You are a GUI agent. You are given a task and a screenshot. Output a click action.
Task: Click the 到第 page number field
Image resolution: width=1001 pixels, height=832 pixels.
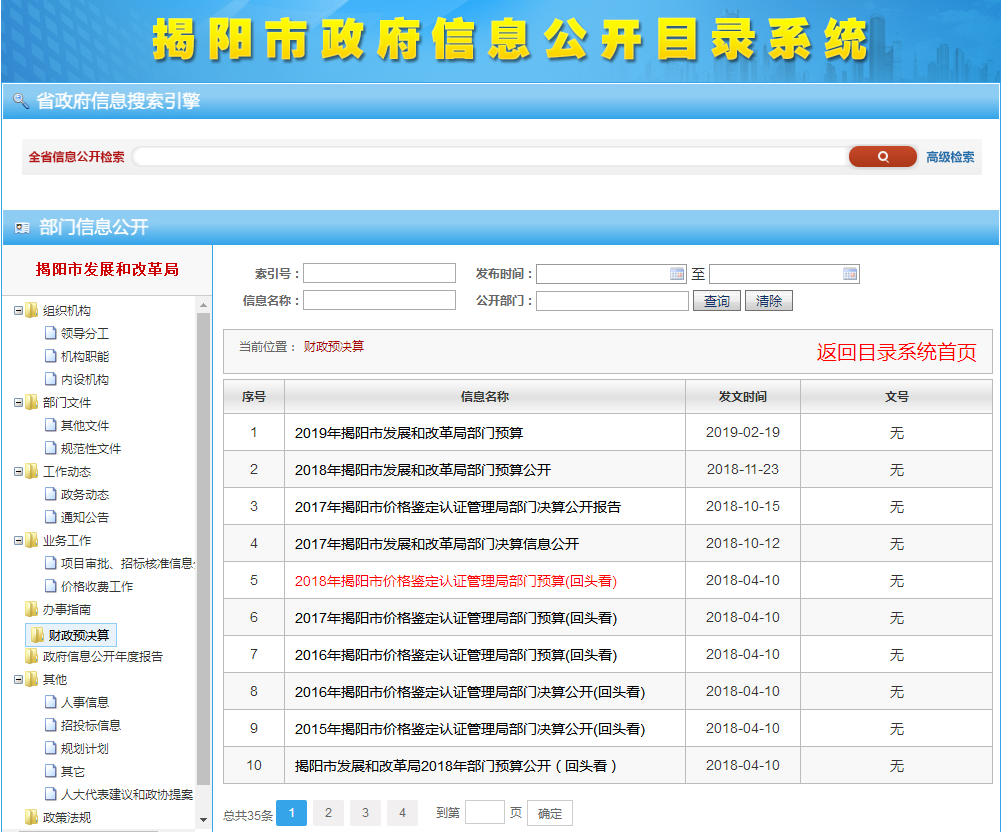click(x=485, y=812)
